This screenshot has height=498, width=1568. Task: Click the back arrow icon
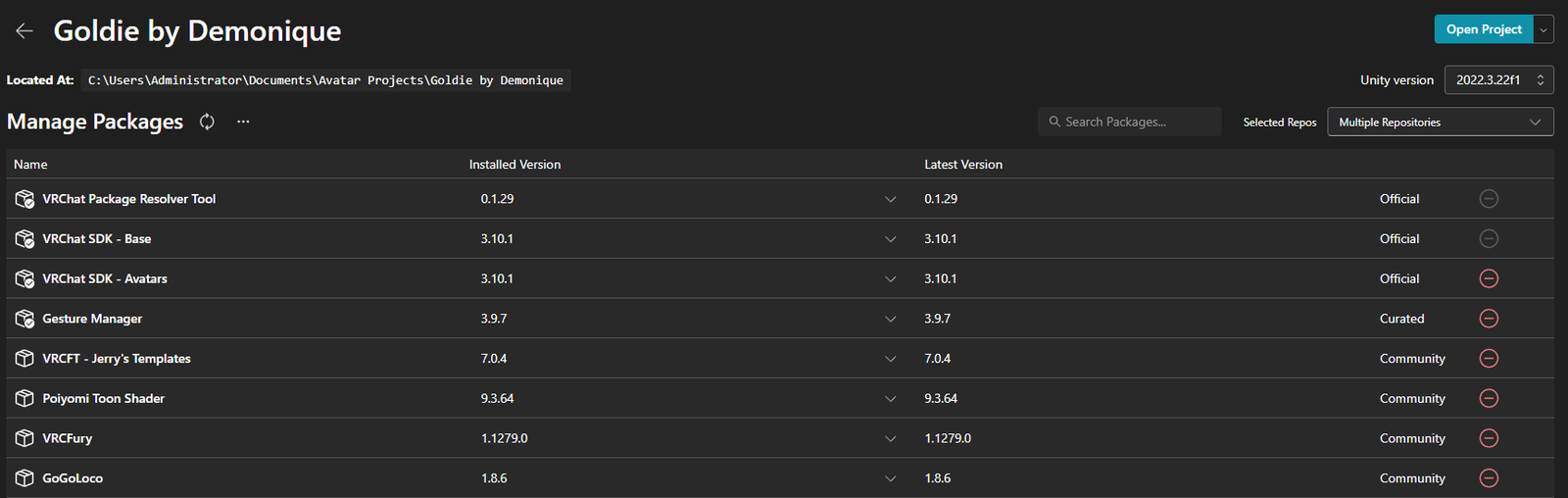[x=24, y=30]
